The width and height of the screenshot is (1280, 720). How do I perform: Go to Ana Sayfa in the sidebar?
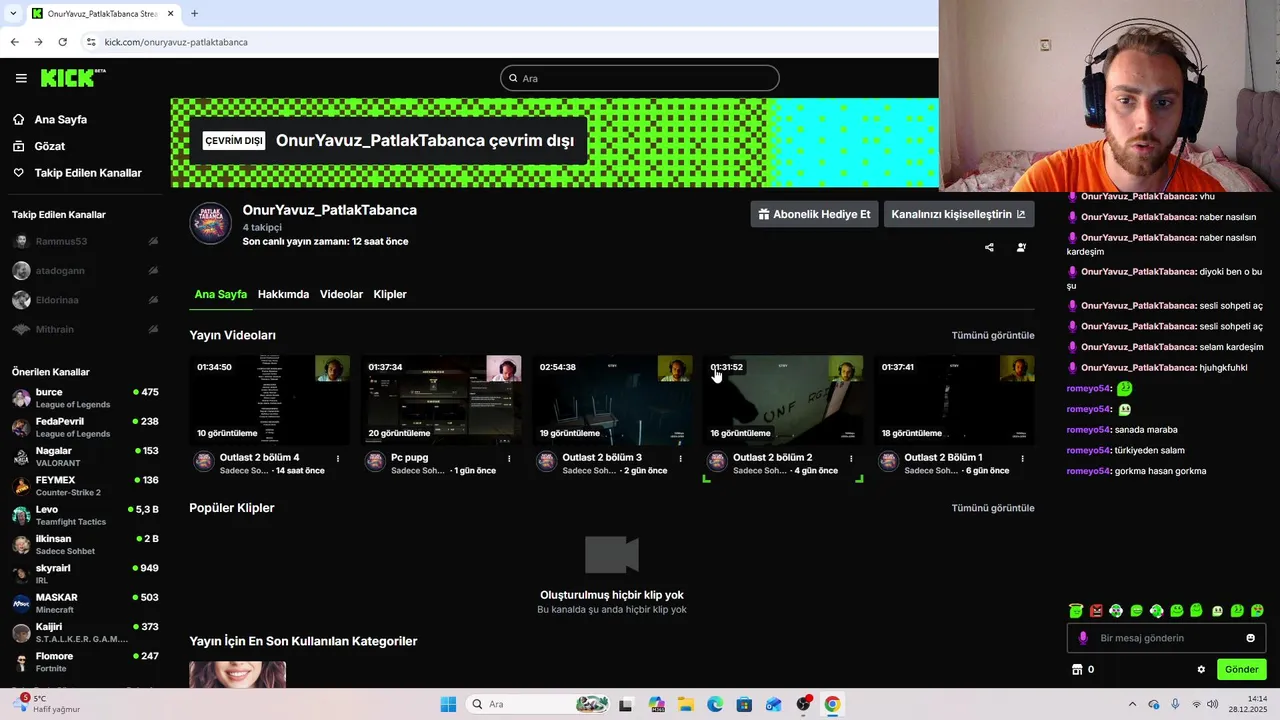point(61,119)
